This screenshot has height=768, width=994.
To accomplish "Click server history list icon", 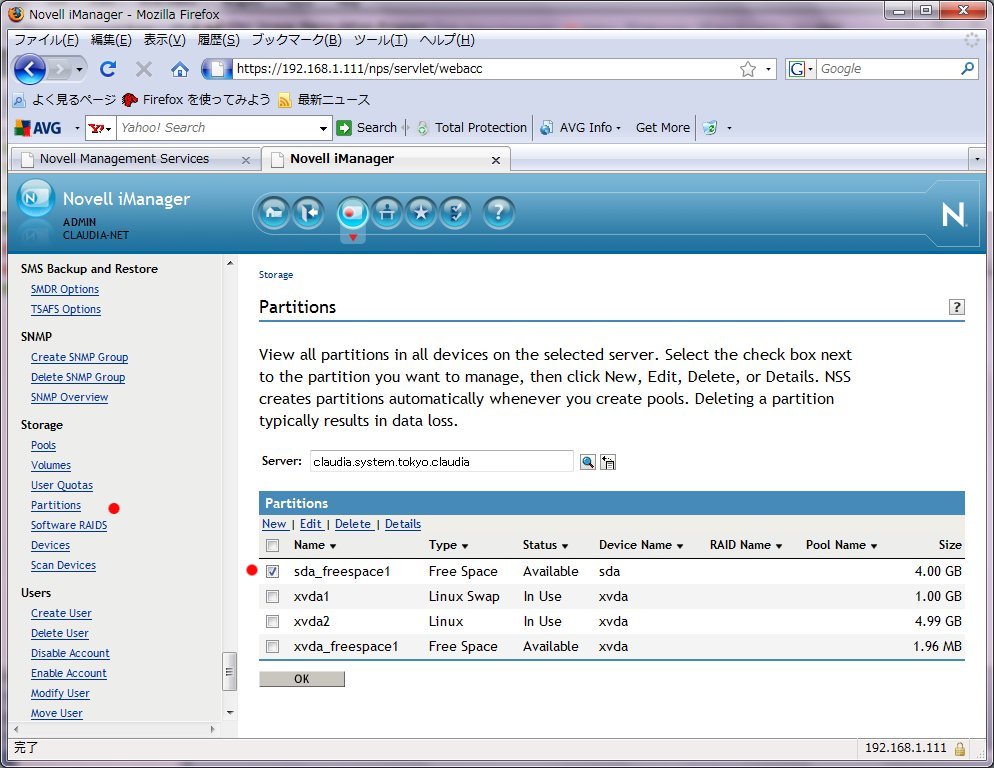I will pyautogui.click(x=608, y=462).
